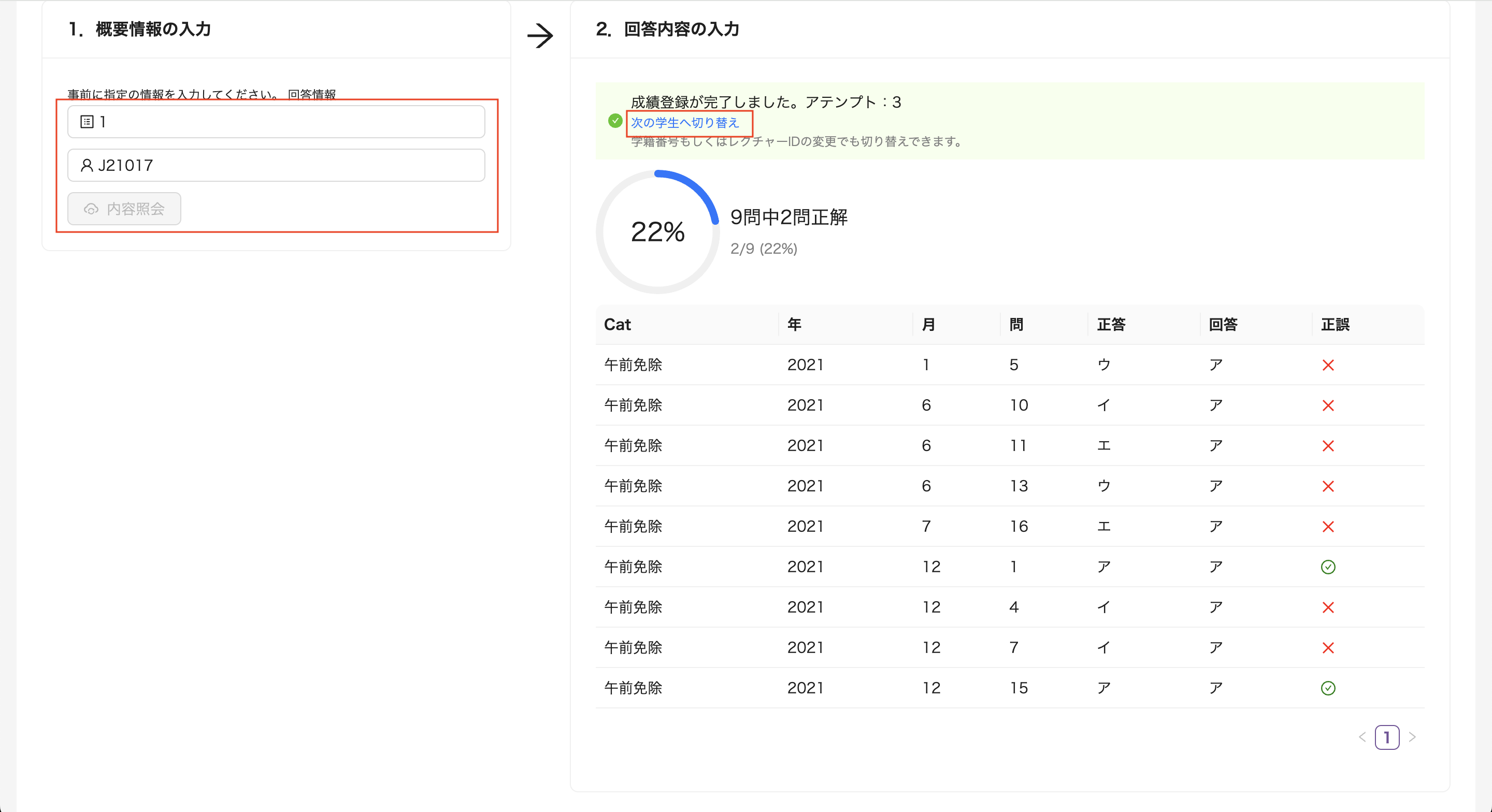Viewport: 1492px width, 812px height.
Task: Go to next page with right chevron
Action: pyautogui.click(x=1412, y=737)
